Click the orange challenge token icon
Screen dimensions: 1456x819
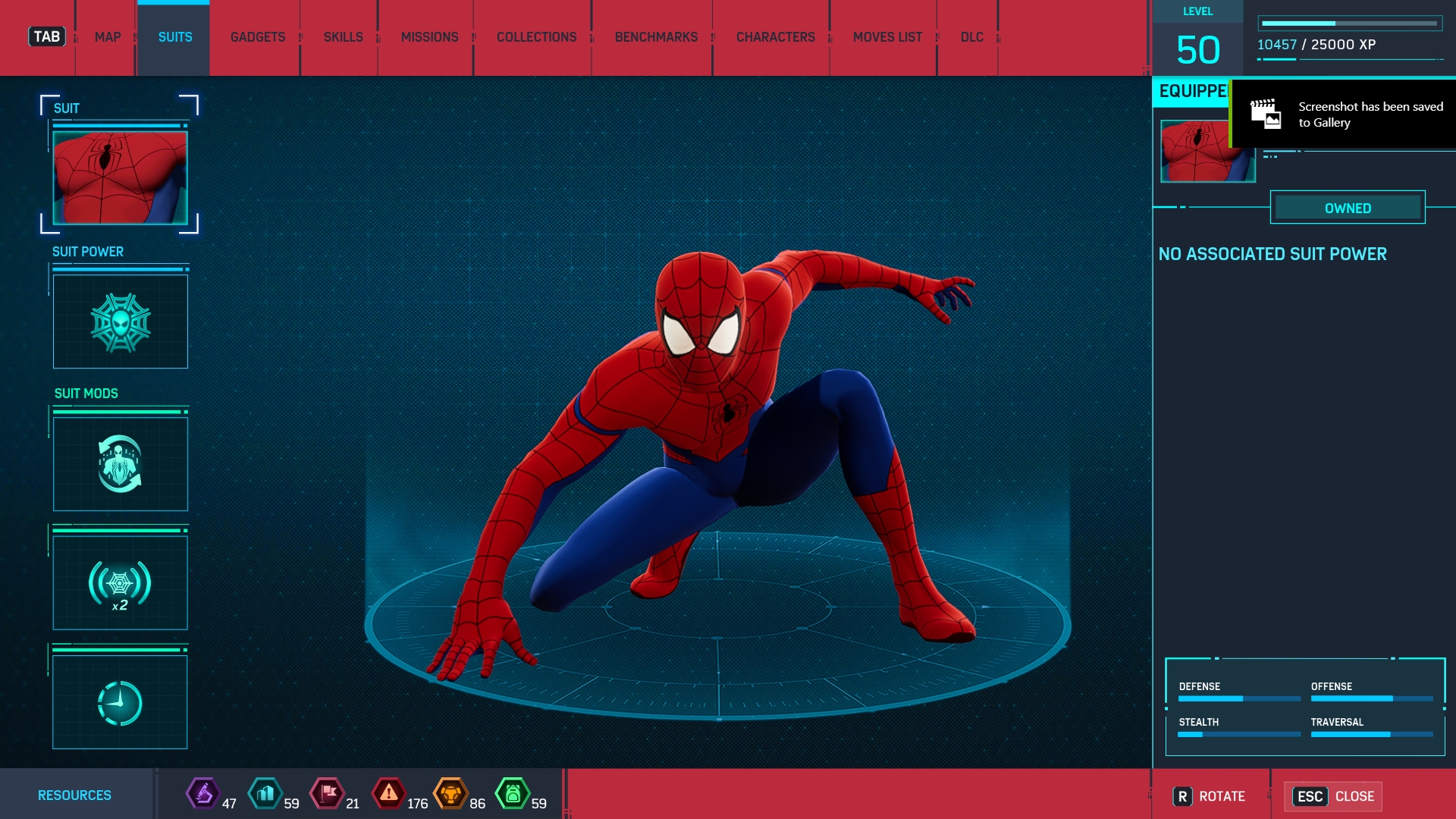point(450,794)
